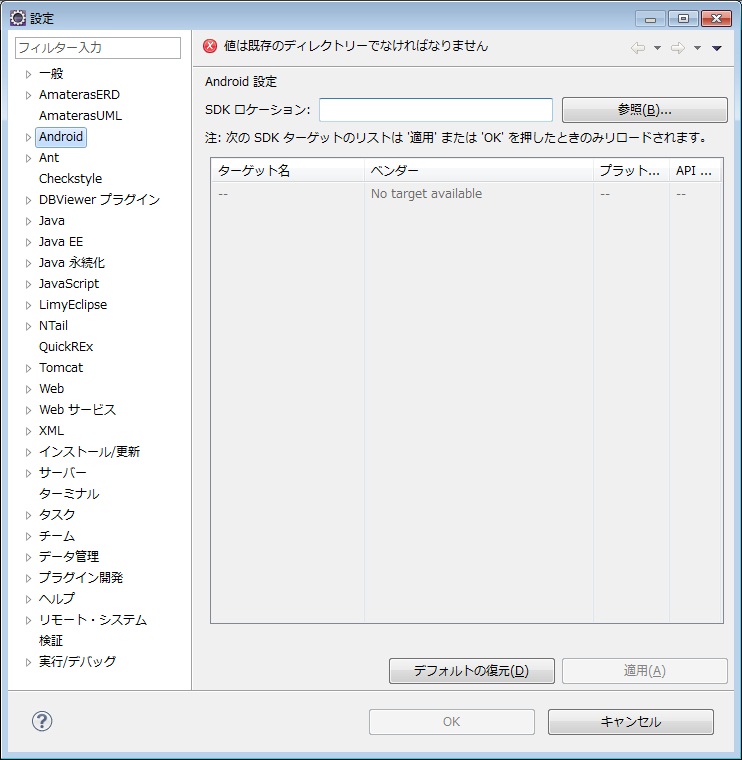This screenshot has height=760, width=742.
Task: Select the Android preferences item
Action: [x=61, y=137]
